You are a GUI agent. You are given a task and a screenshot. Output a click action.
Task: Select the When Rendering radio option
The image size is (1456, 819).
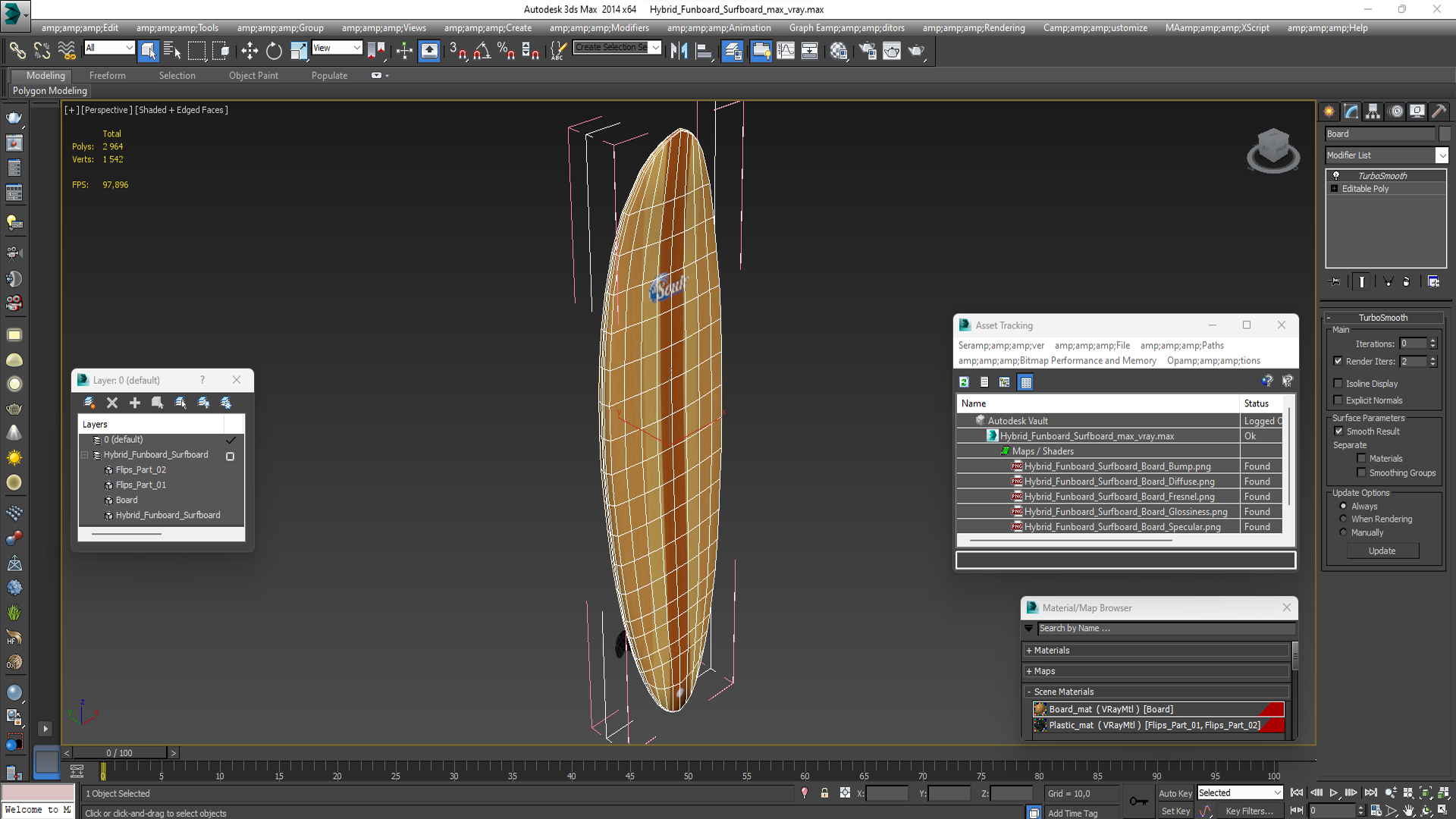pos(1344,519)
